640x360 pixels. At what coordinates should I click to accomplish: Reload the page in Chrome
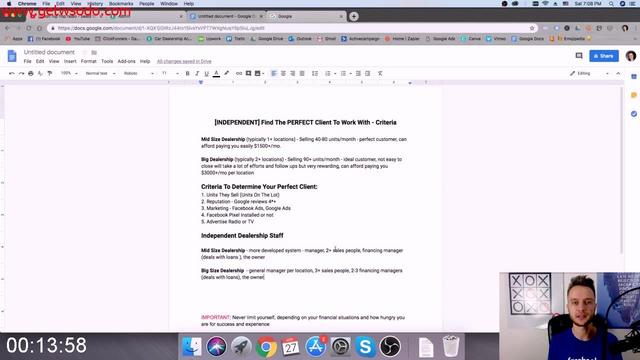[x=29, y=28]
